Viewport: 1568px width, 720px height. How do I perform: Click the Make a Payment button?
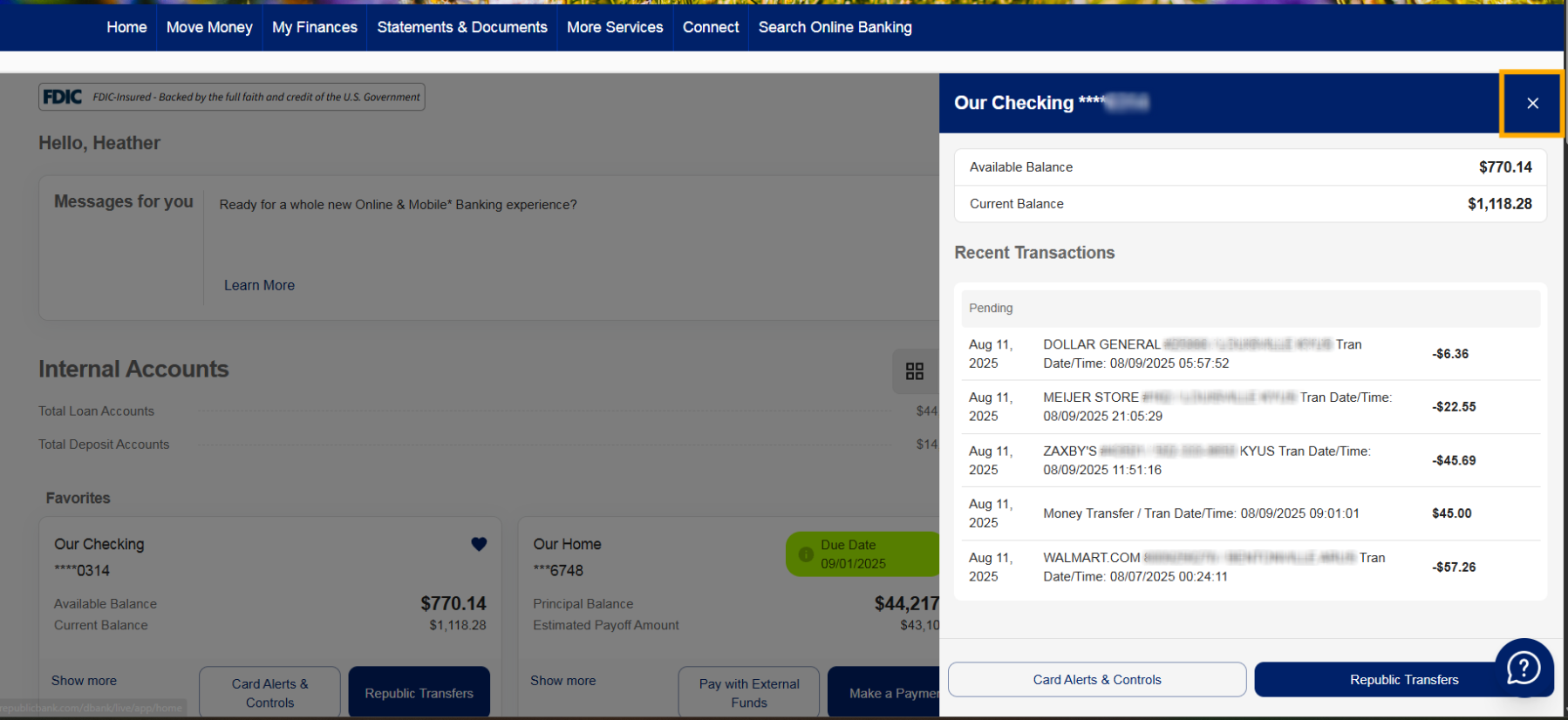pos(883,693)
